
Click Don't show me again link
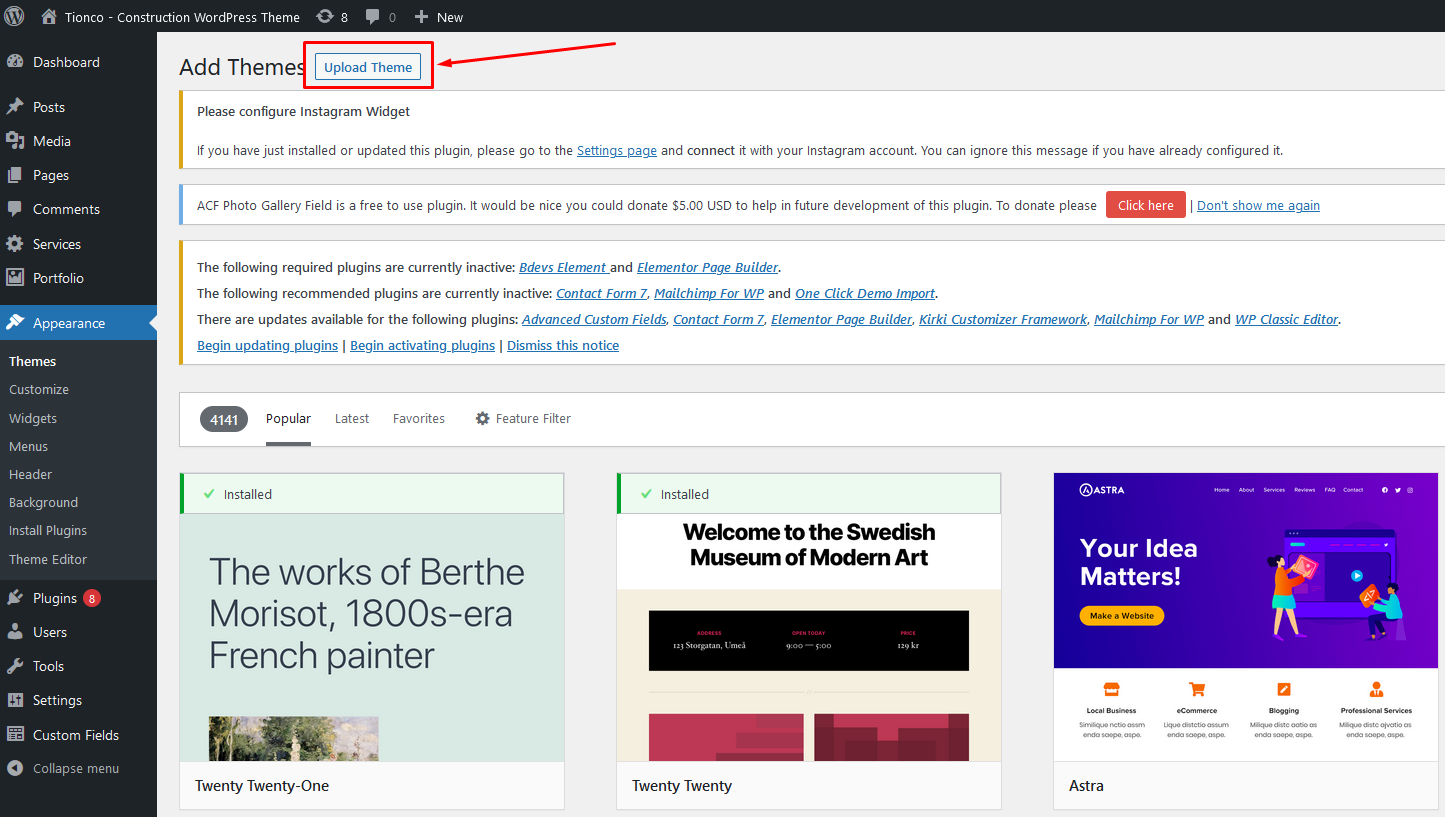(x=1258, y=205)
